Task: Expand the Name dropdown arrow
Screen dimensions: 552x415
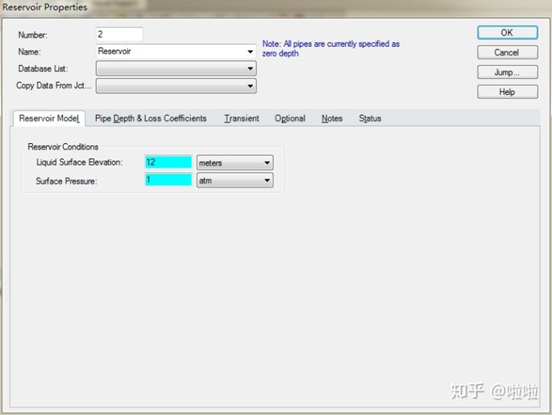Action: (x=250, y=51)
